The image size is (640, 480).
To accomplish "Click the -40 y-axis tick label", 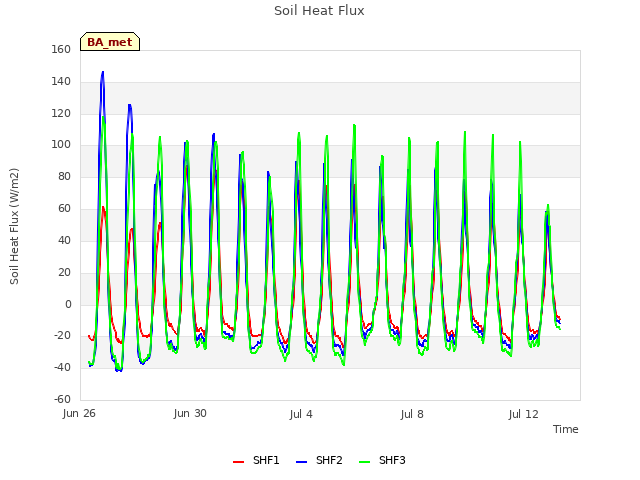I will tap(62, 367).
